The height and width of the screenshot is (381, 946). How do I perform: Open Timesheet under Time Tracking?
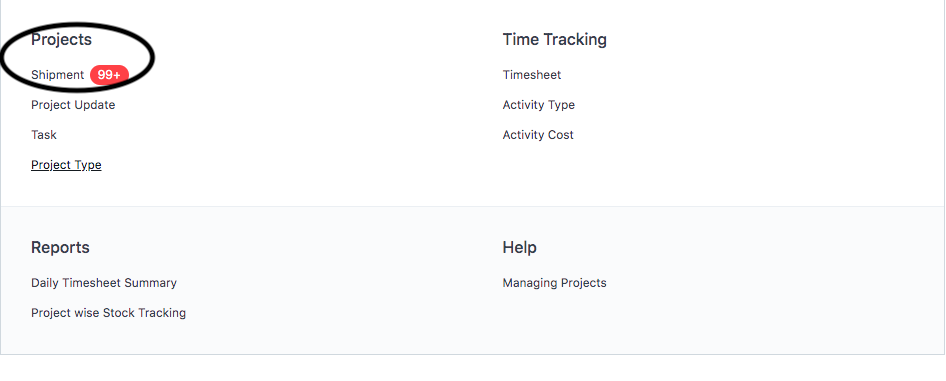point(532,75)
